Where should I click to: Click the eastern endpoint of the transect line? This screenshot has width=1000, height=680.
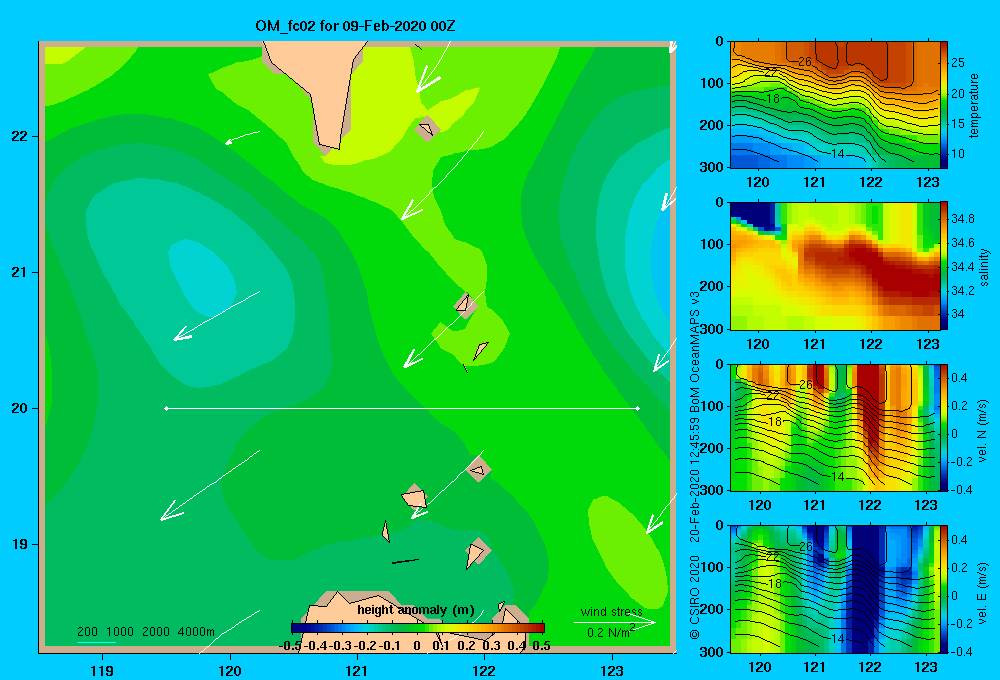(x=638, y=408)
